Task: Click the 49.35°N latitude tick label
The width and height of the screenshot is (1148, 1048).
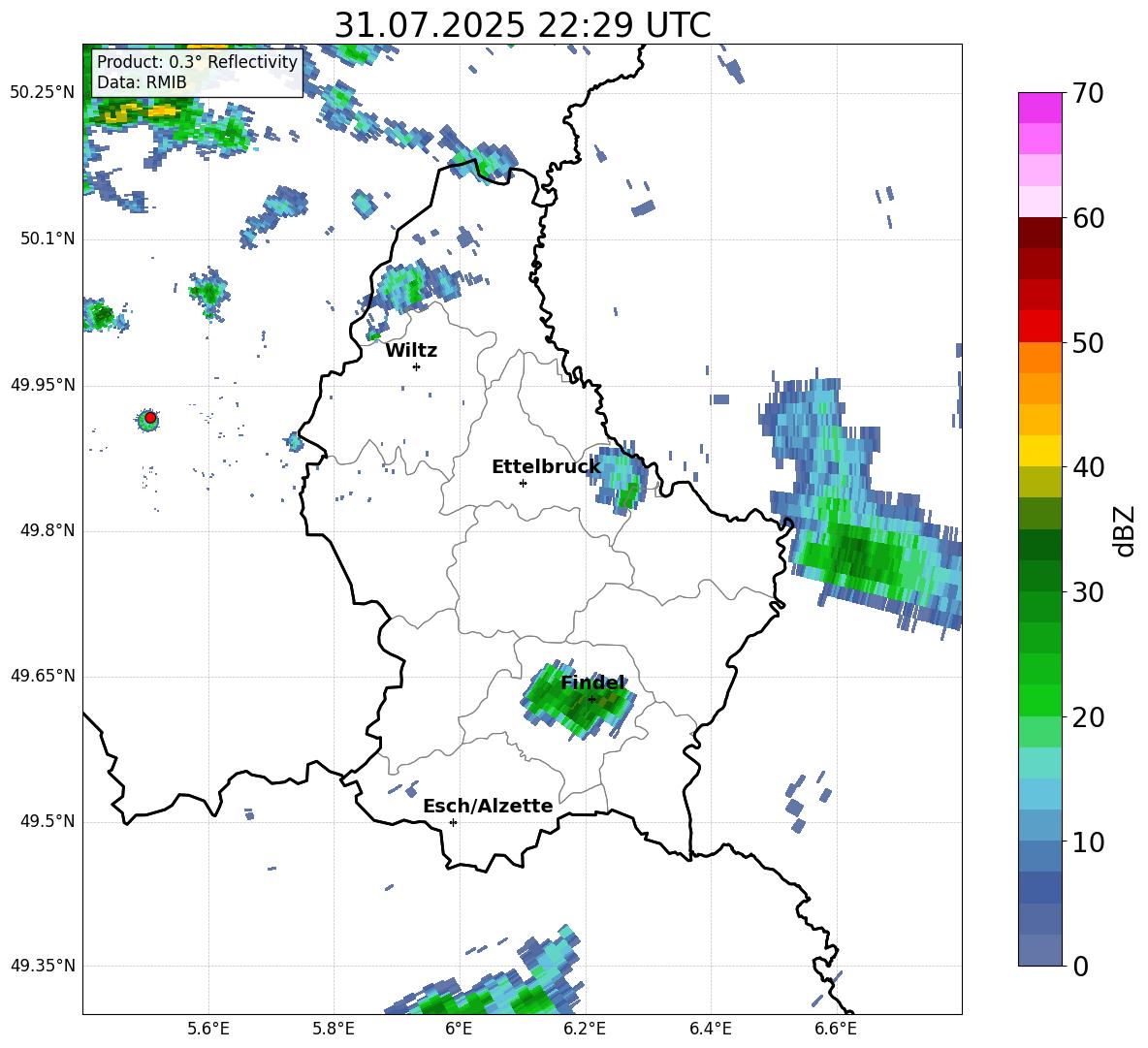Action: [x=43, y=966]
